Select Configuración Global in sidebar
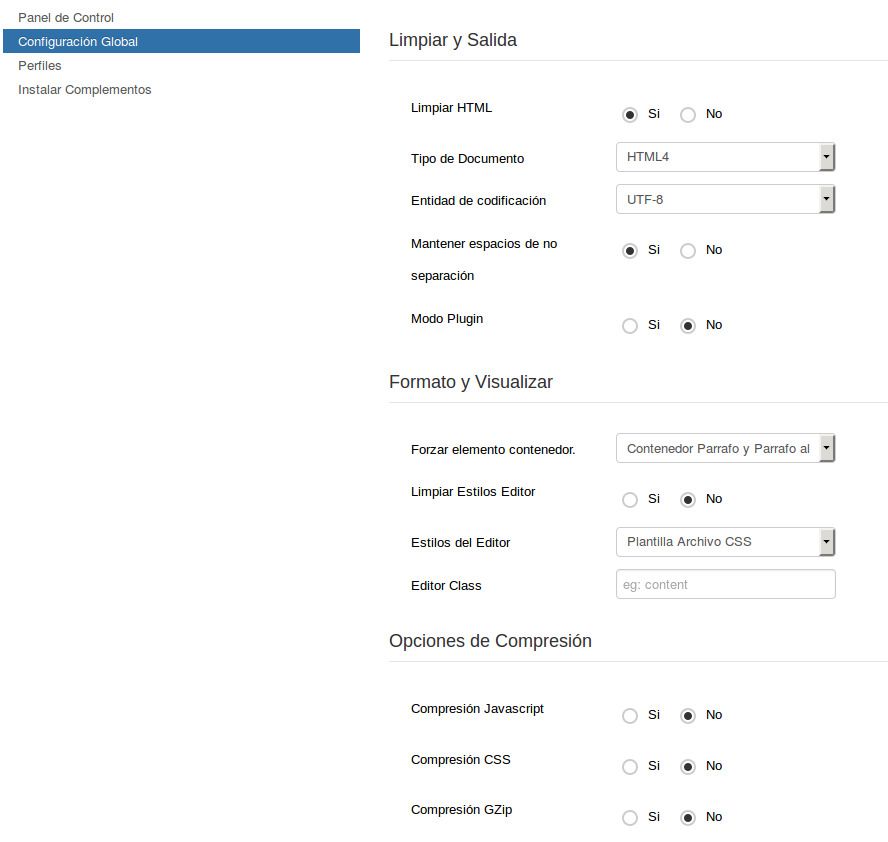Viewport: 888px width, 842px height. click(x=181, y=41)
